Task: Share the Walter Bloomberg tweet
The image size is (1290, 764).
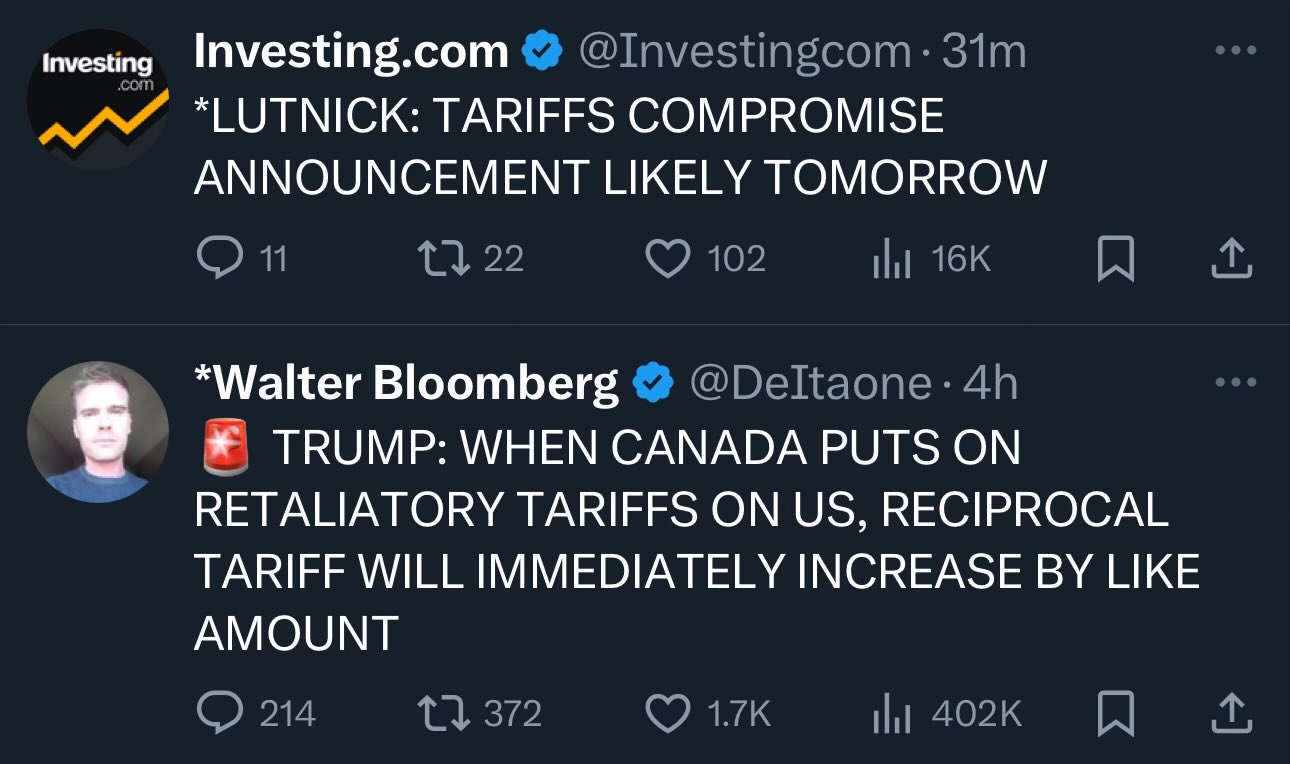Action: point(1231,713)
